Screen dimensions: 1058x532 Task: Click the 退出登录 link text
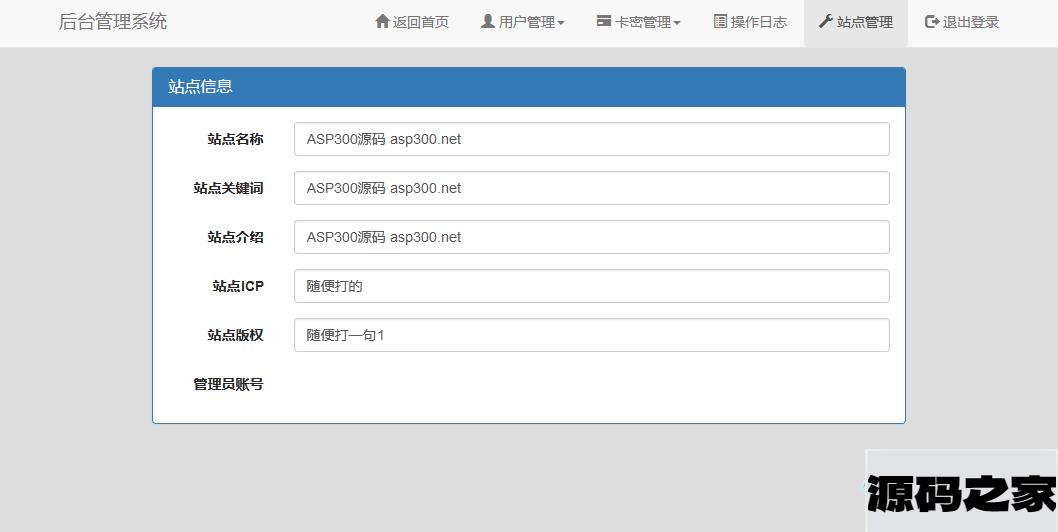point(971,22)
